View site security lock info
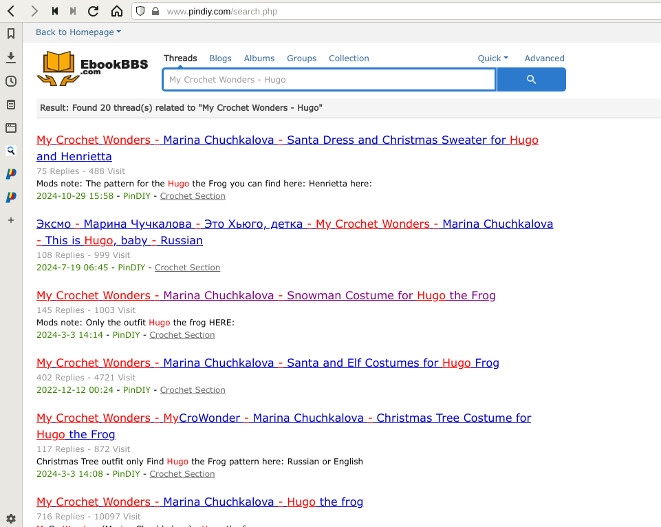 [x=156, y=11]
